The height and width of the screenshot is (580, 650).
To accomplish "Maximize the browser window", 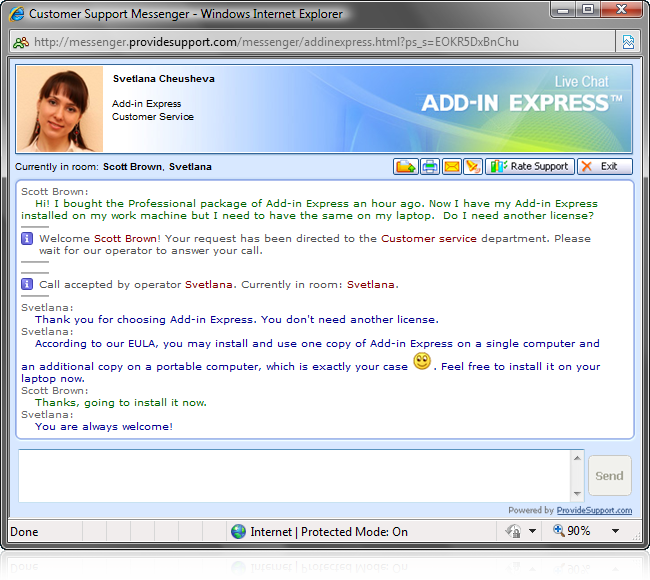I will click(588, 10).
